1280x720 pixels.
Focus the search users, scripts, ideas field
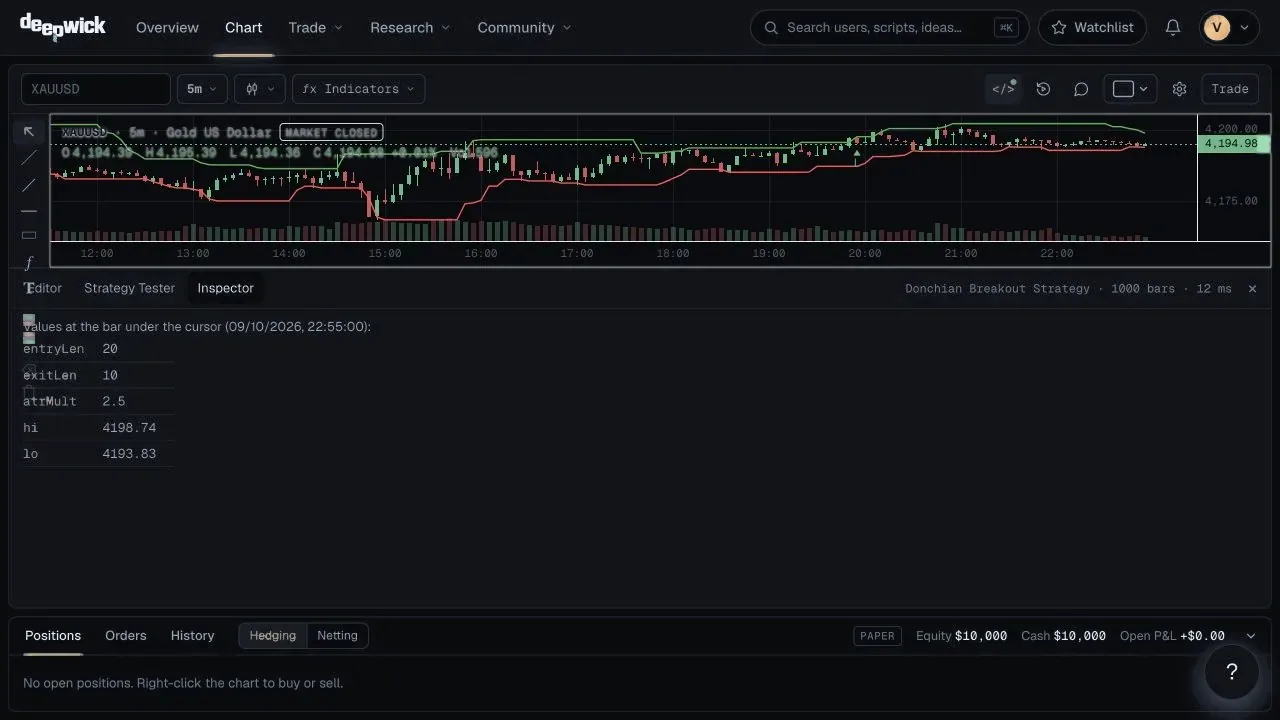(x=889, y=28)
